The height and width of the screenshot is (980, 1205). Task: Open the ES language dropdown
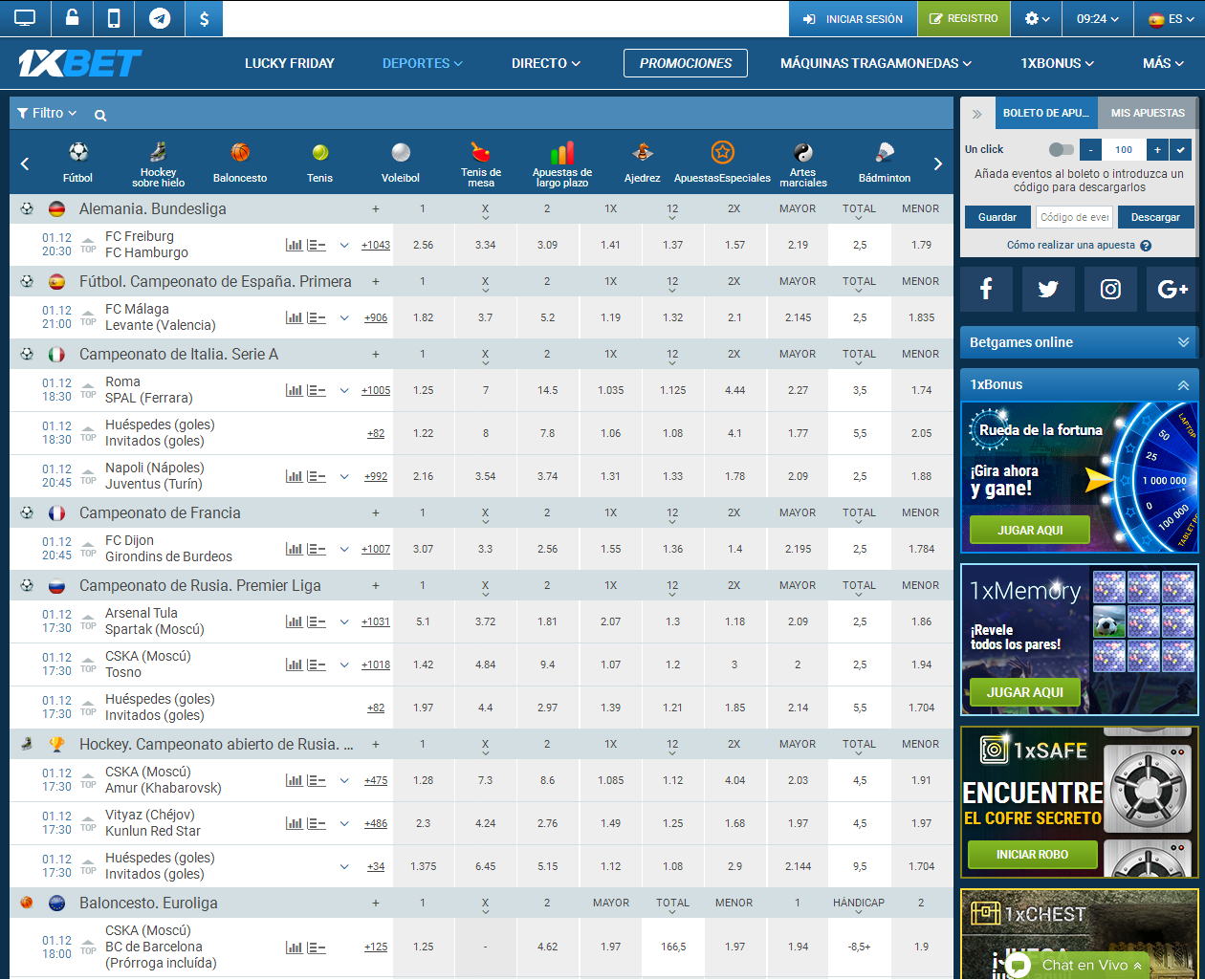[1172, 19]
